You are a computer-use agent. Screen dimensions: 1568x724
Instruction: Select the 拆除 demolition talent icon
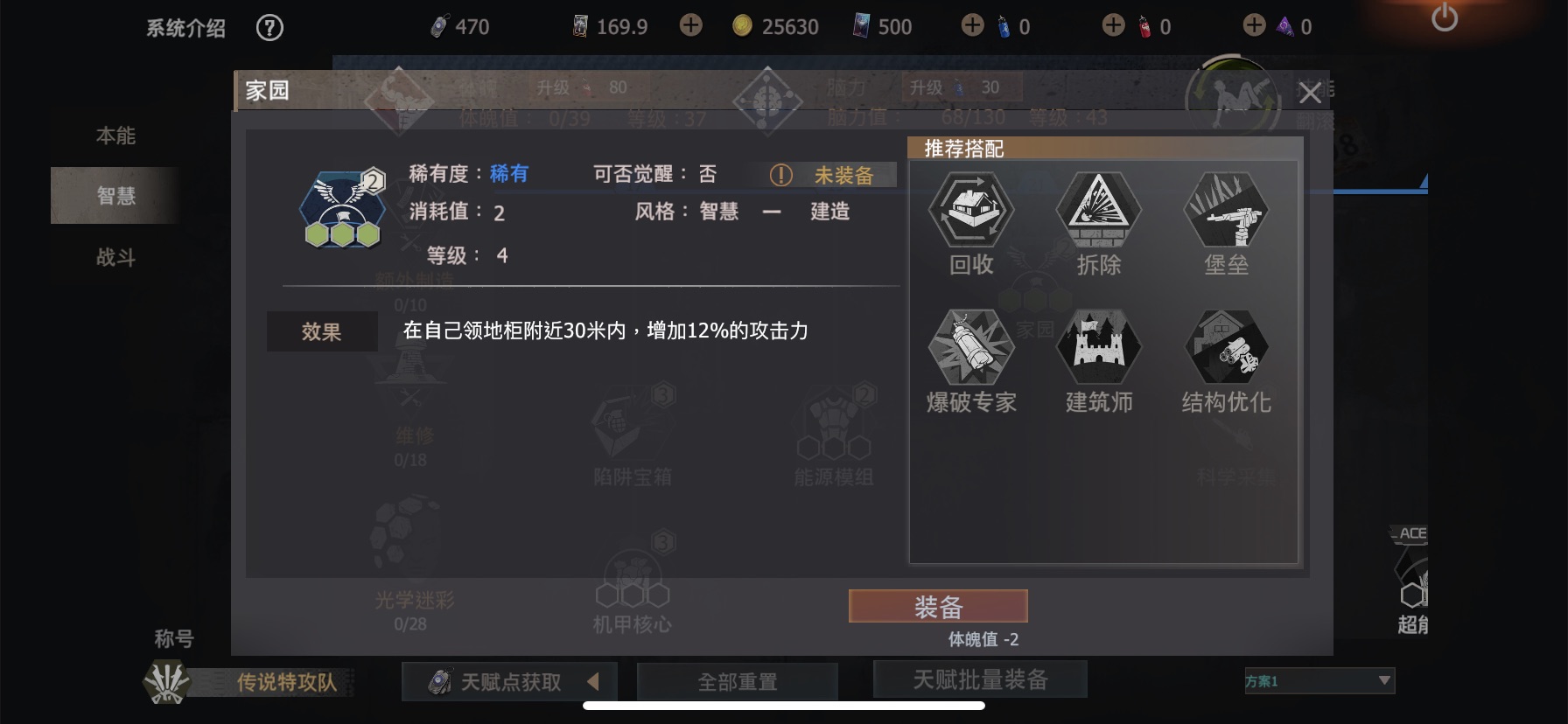pos(1098,210)
